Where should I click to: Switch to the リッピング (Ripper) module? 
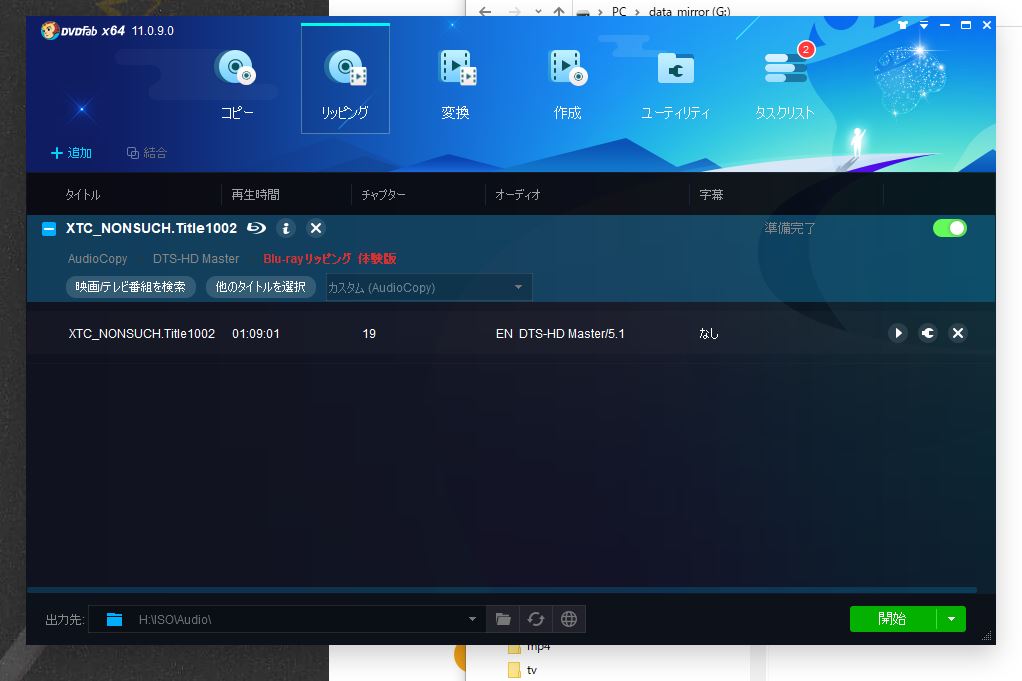pyautogui.click(x=345, y=79)
